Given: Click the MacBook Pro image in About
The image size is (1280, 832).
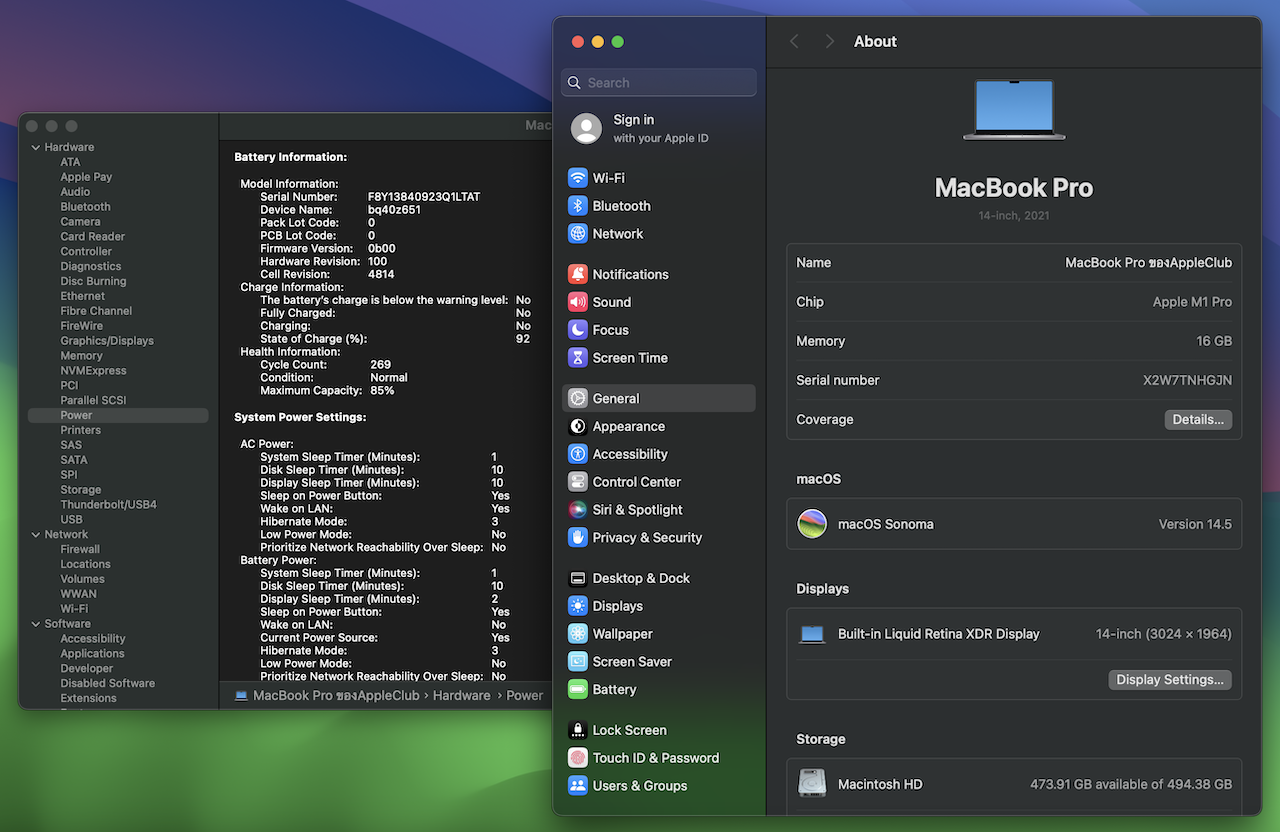Looking at the screenshot, I should click(x=1014, y=110).
